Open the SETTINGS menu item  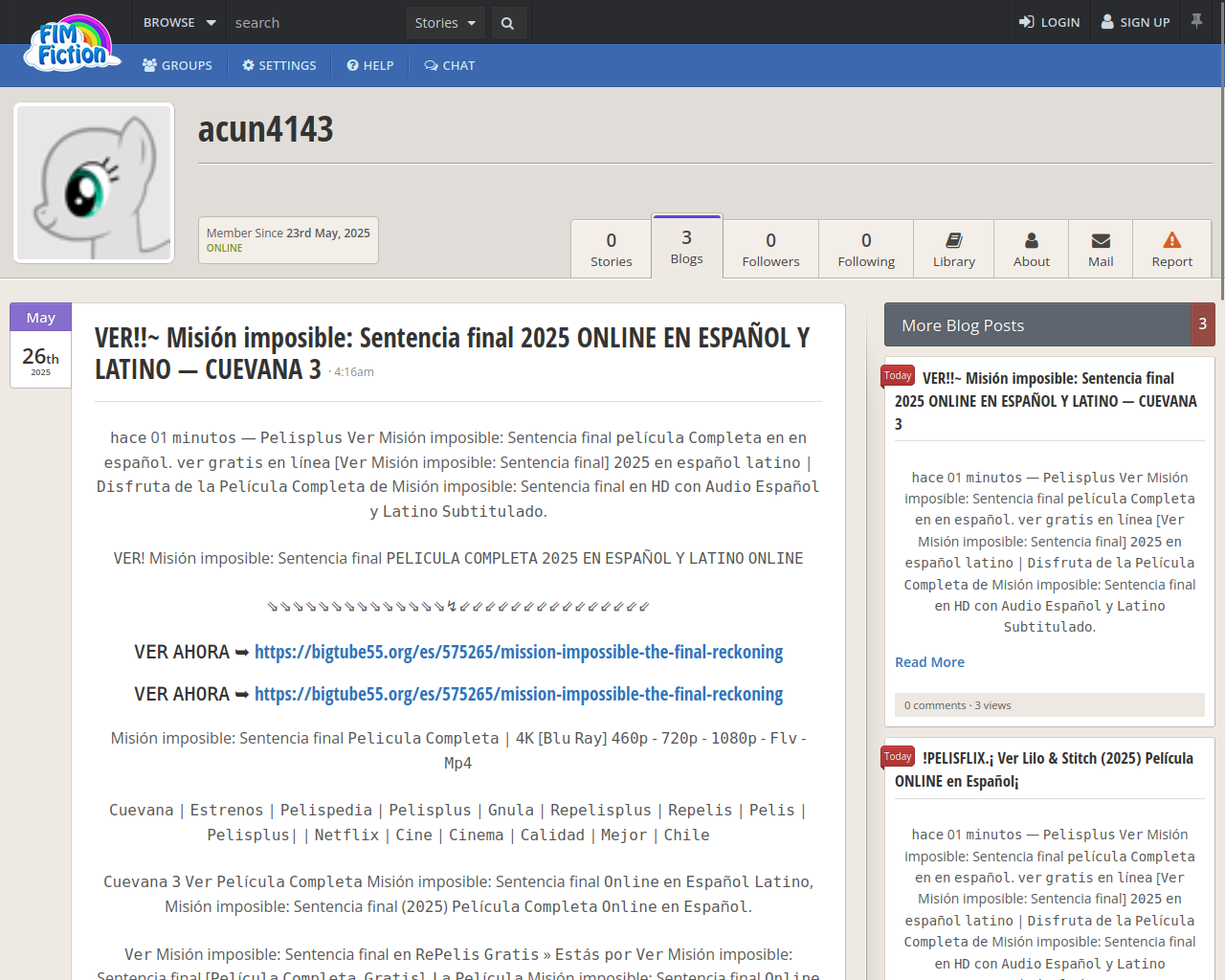(279, 65)
